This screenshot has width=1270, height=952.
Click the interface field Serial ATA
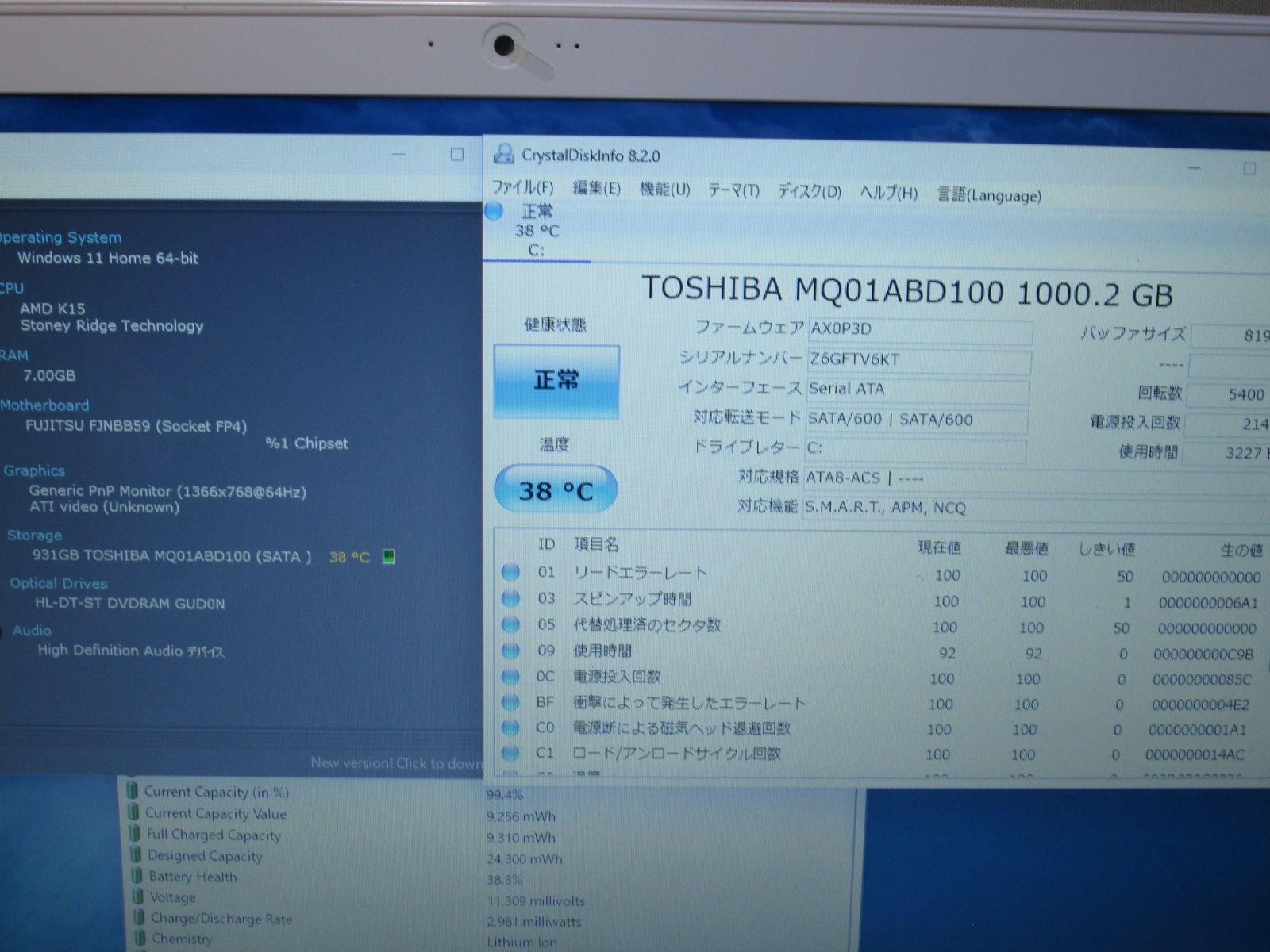[917, 390]
